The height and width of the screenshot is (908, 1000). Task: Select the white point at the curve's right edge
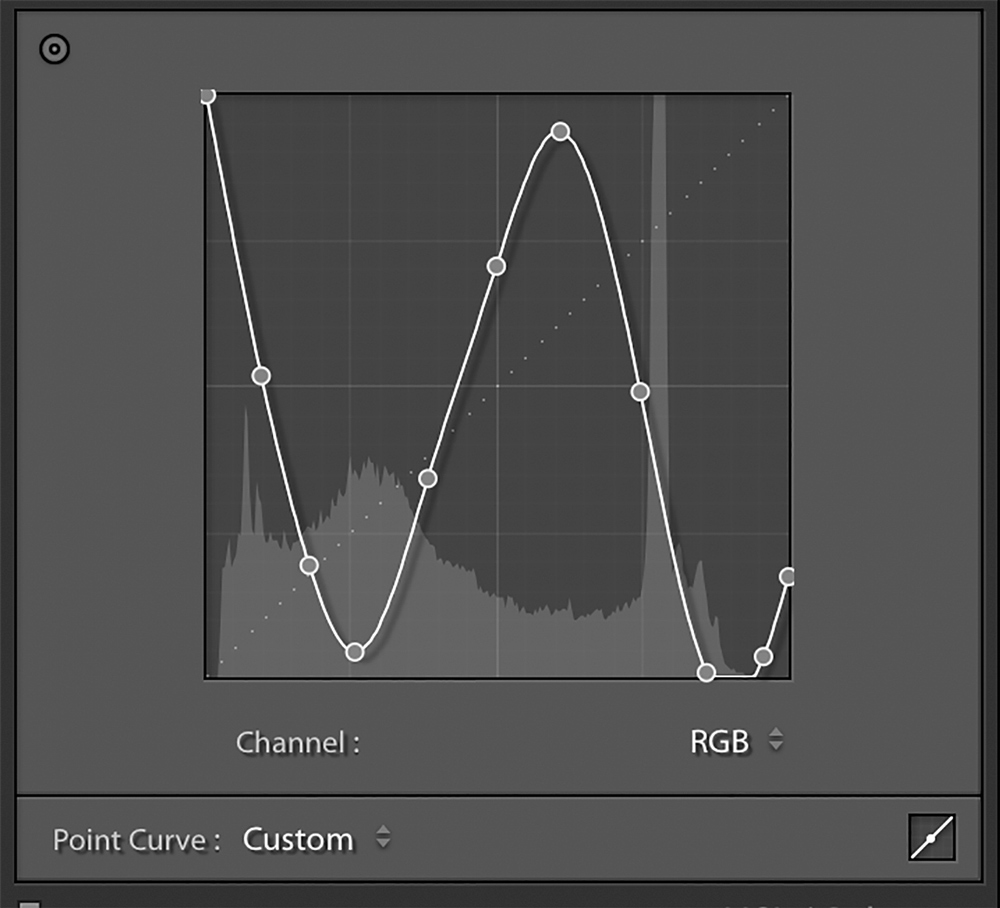tap(787, 577)
